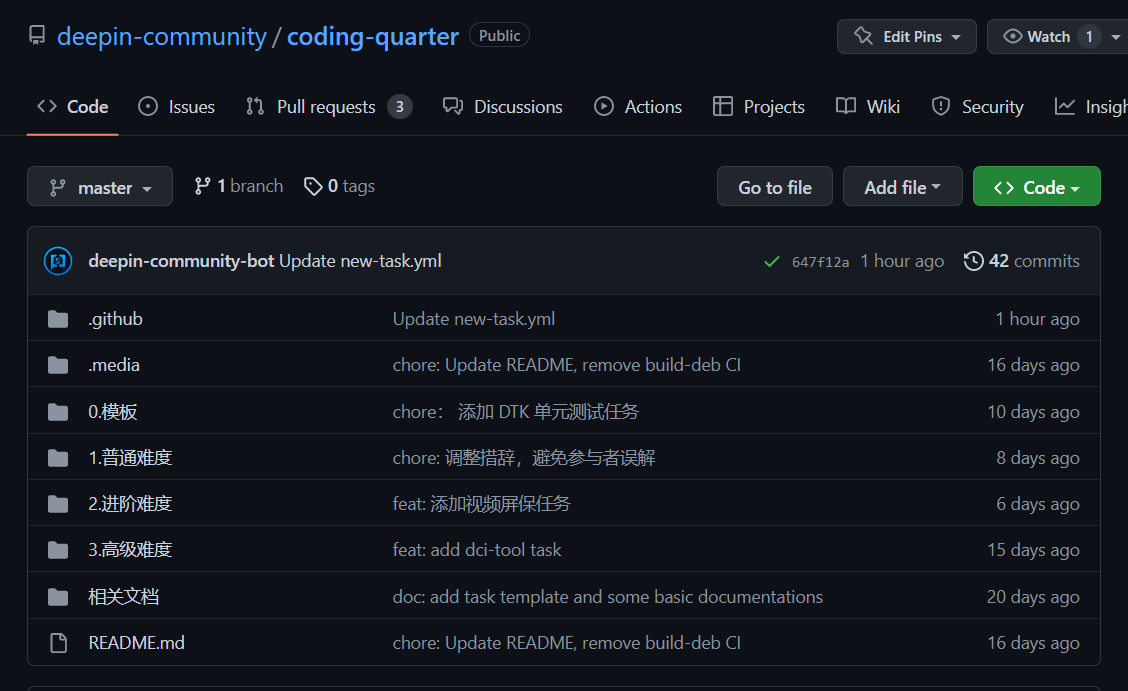The height and width of the screenshot is (691, 1128).
Task: Open commit 'chore: 添加 DTK 单元测试任务'
Action: 516,412
